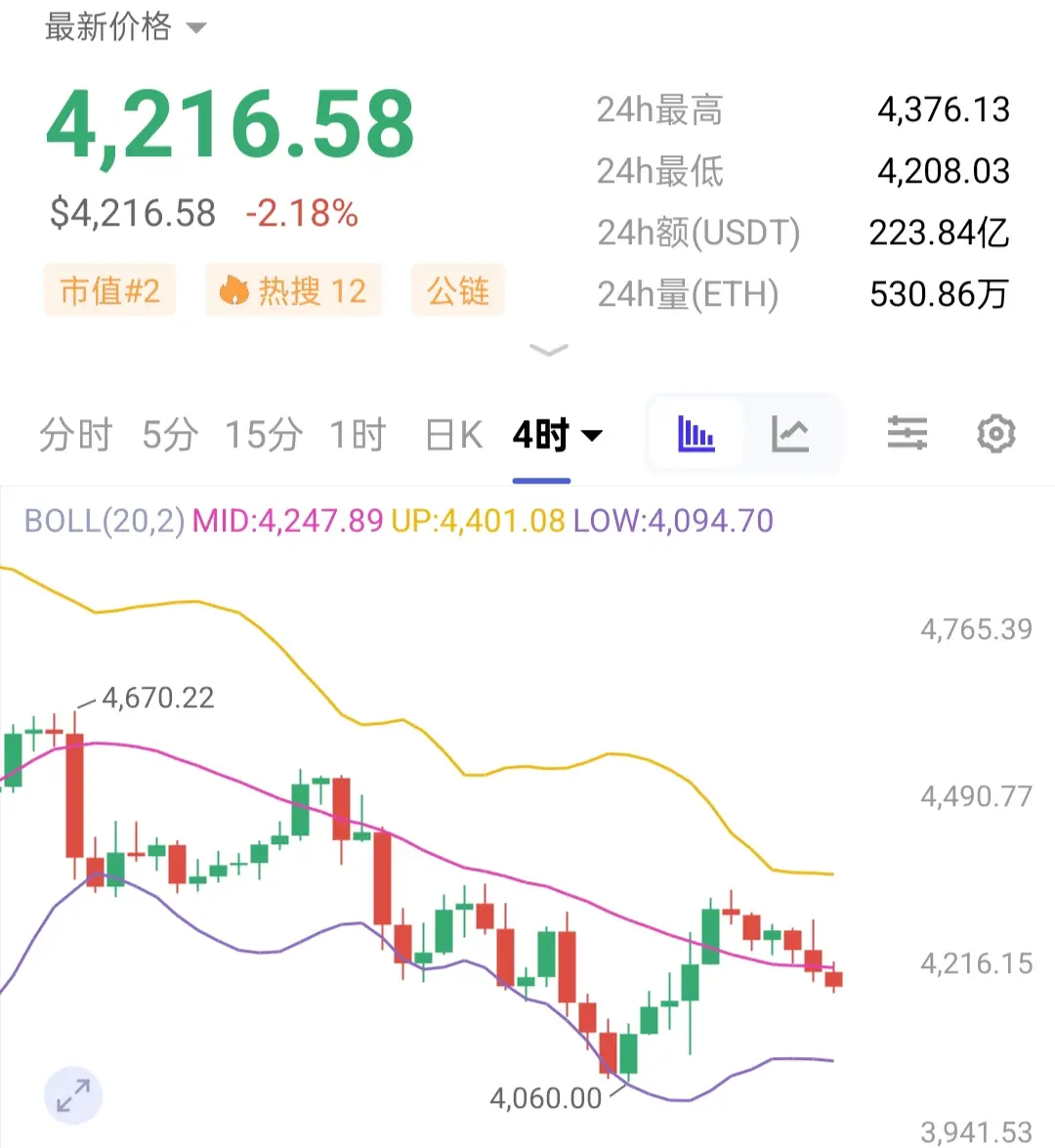Tap the 24h量(ETH) label
The height and width of the screenshot is (1148, 1055).
689,295
